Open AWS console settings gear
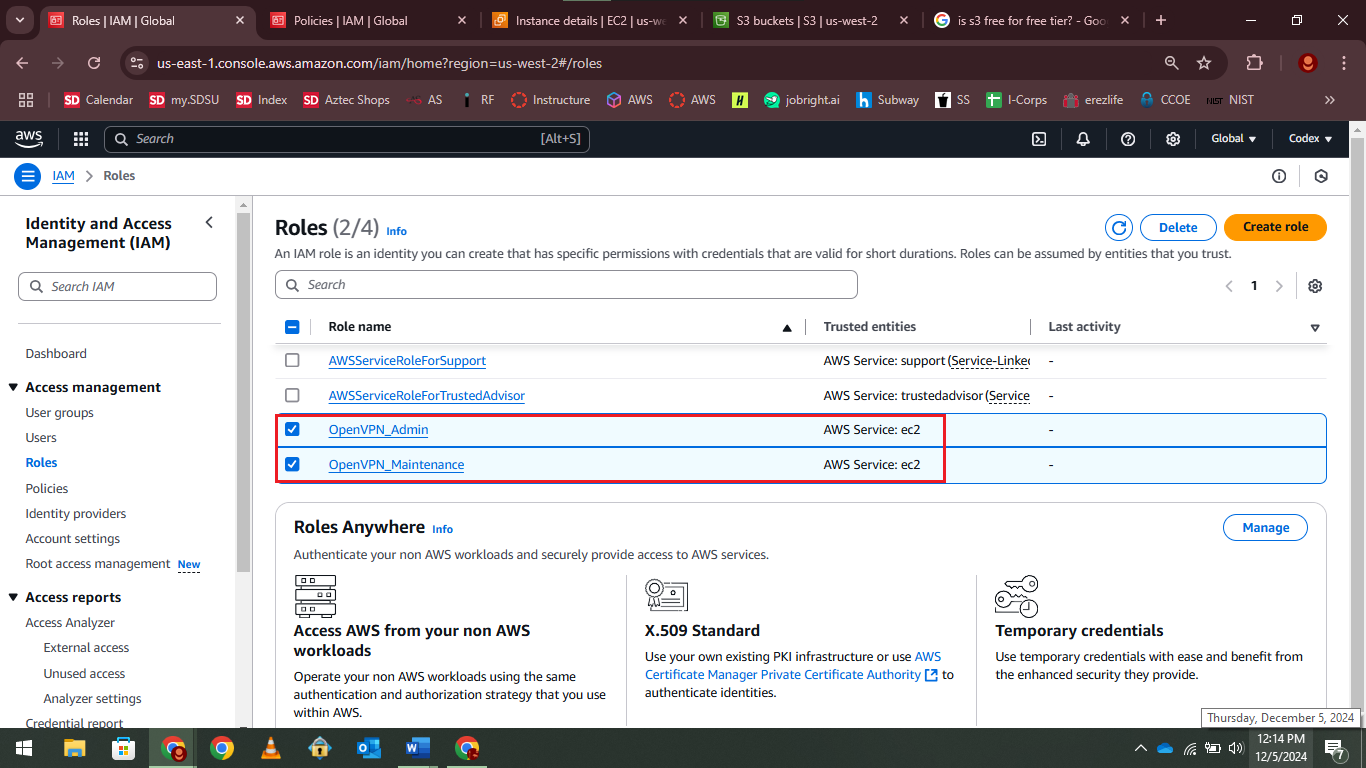This screenshot has width=1366, height=768. coord(1173,139)
